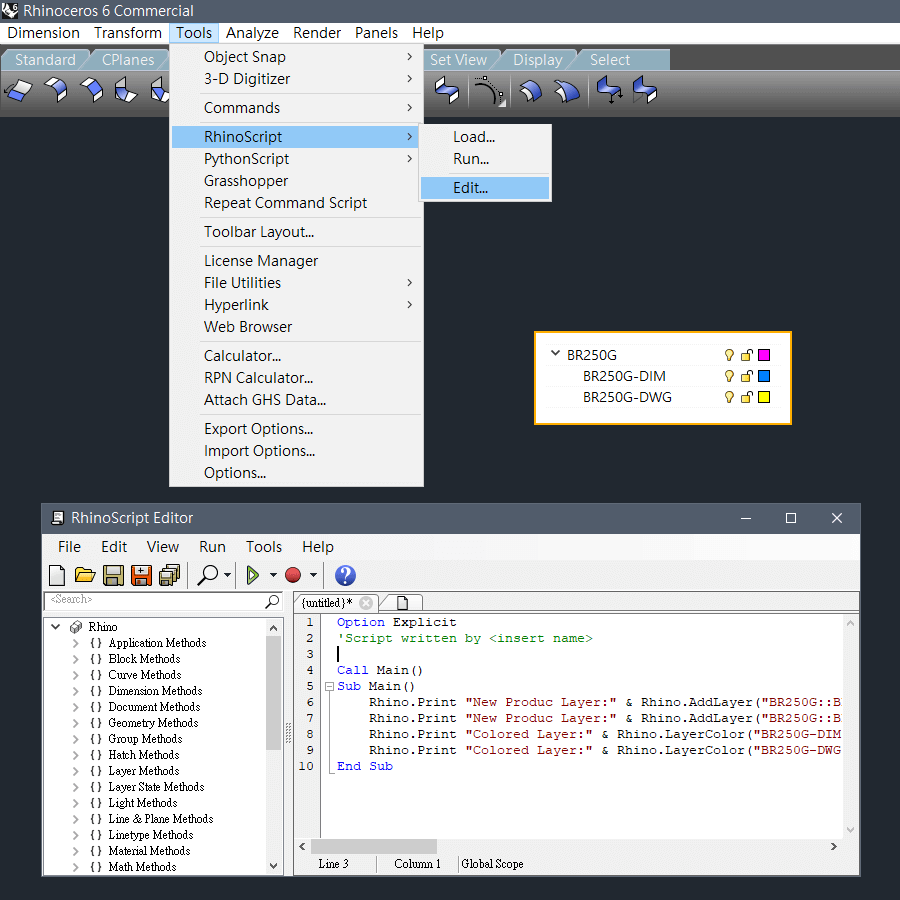900x900 pixels.
Task: Select Dimension Methods tree item
Action: click(x=156, y=691)
